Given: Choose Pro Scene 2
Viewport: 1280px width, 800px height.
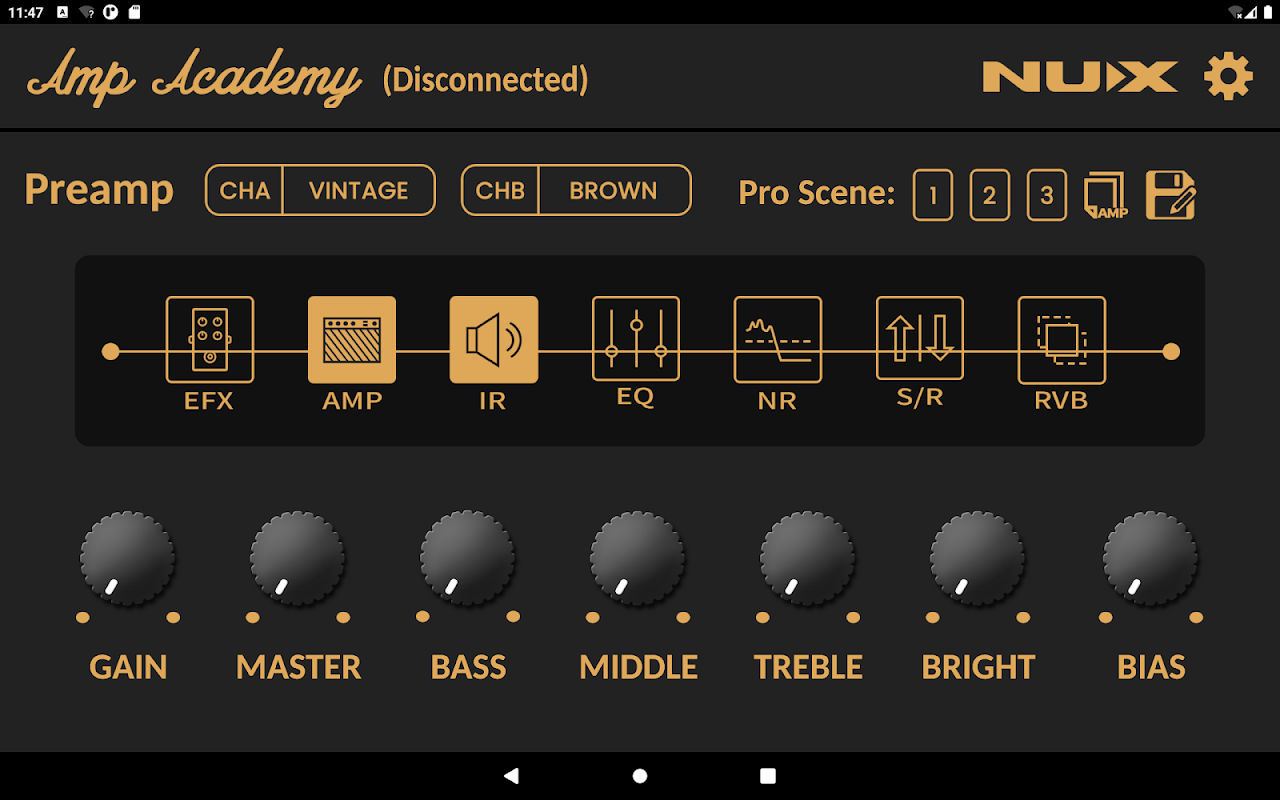Looking at the screenshot, I should click(x=990, y=195).
